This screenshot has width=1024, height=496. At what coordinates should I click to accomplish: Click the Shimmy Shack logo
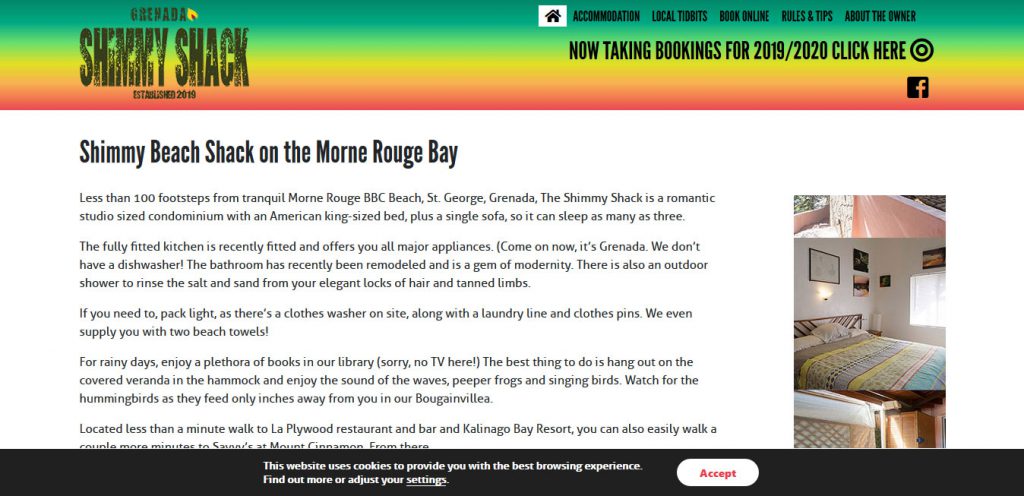coord(164,53)
